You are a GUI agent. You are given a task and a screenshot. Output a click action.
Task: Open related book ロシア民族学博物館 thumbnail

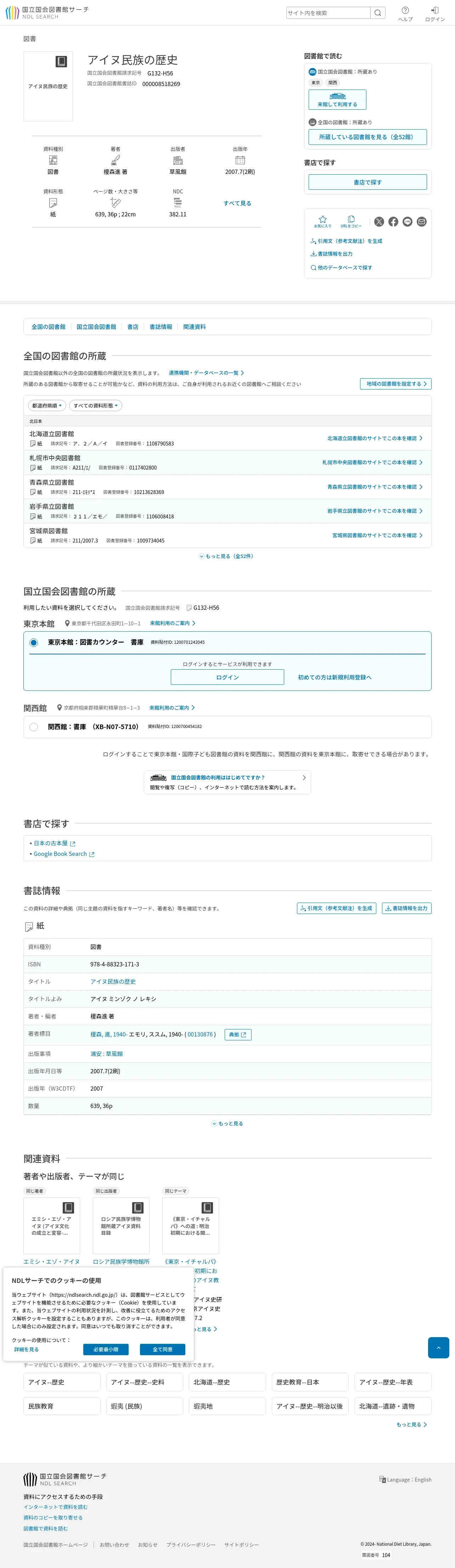coord(121,1227)
